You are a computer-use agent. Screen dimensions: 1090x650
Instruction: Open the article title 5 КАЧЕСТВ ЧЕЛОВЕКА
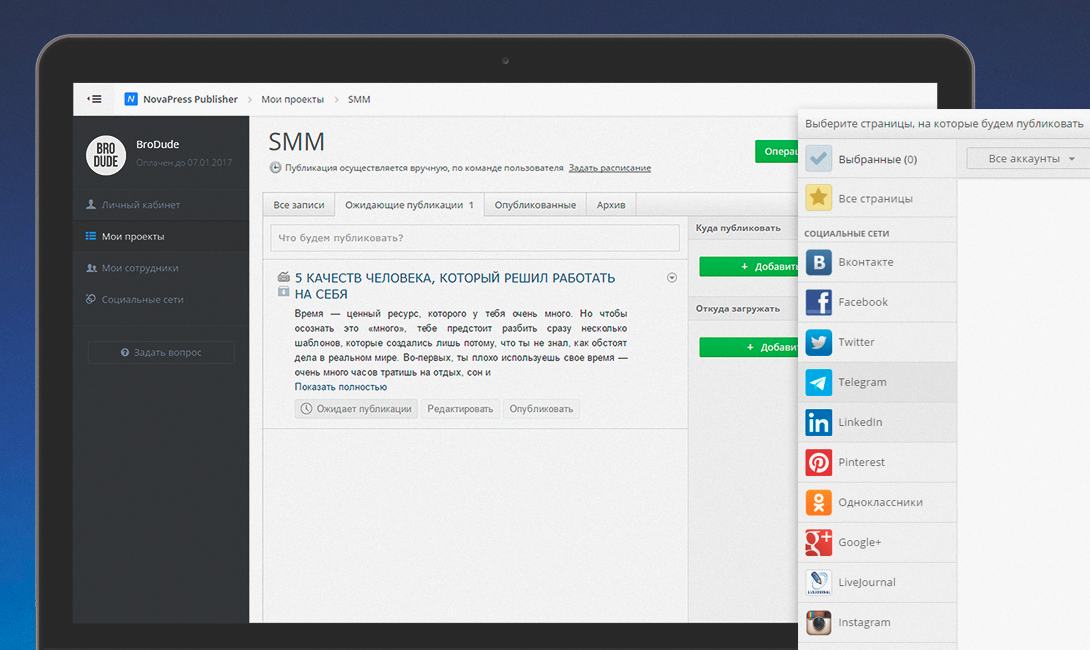[455, 286]
